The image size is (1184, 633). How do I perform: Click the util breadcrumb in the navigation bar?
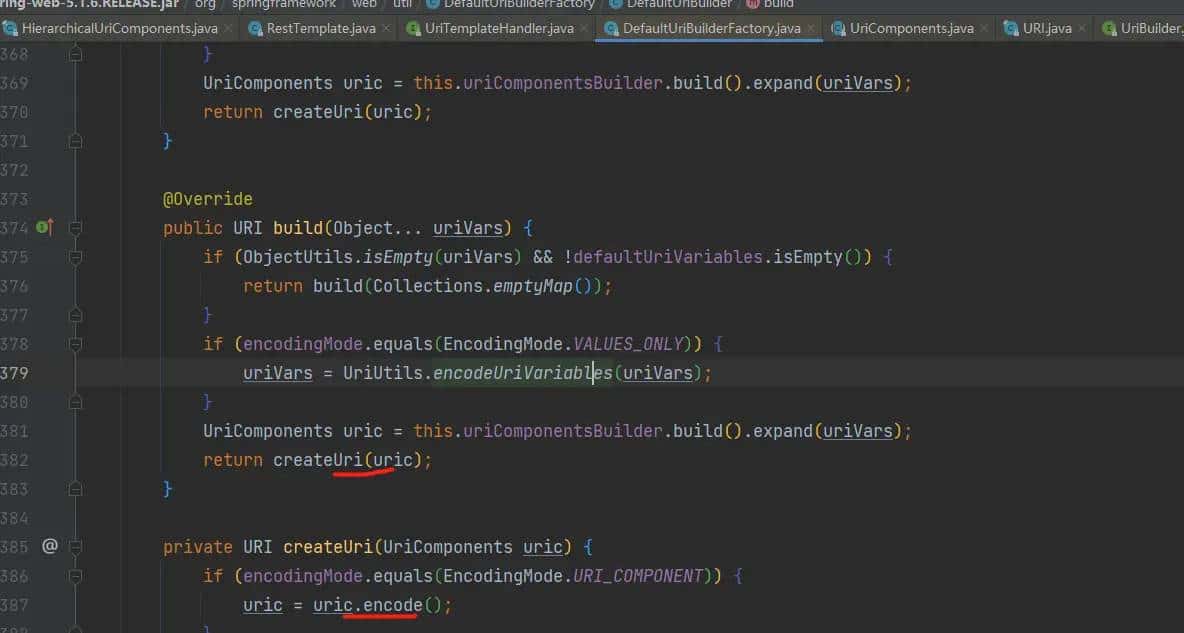402,5
